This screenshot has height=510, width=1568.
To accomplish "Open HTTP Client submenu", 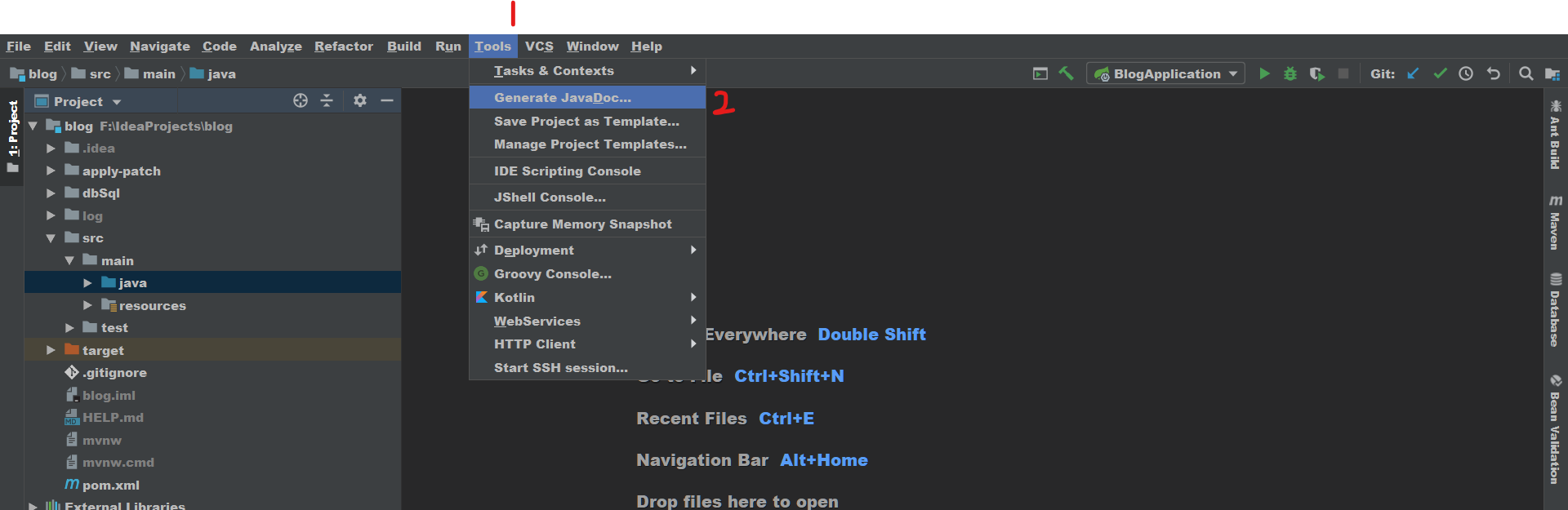I will (587, 344).
